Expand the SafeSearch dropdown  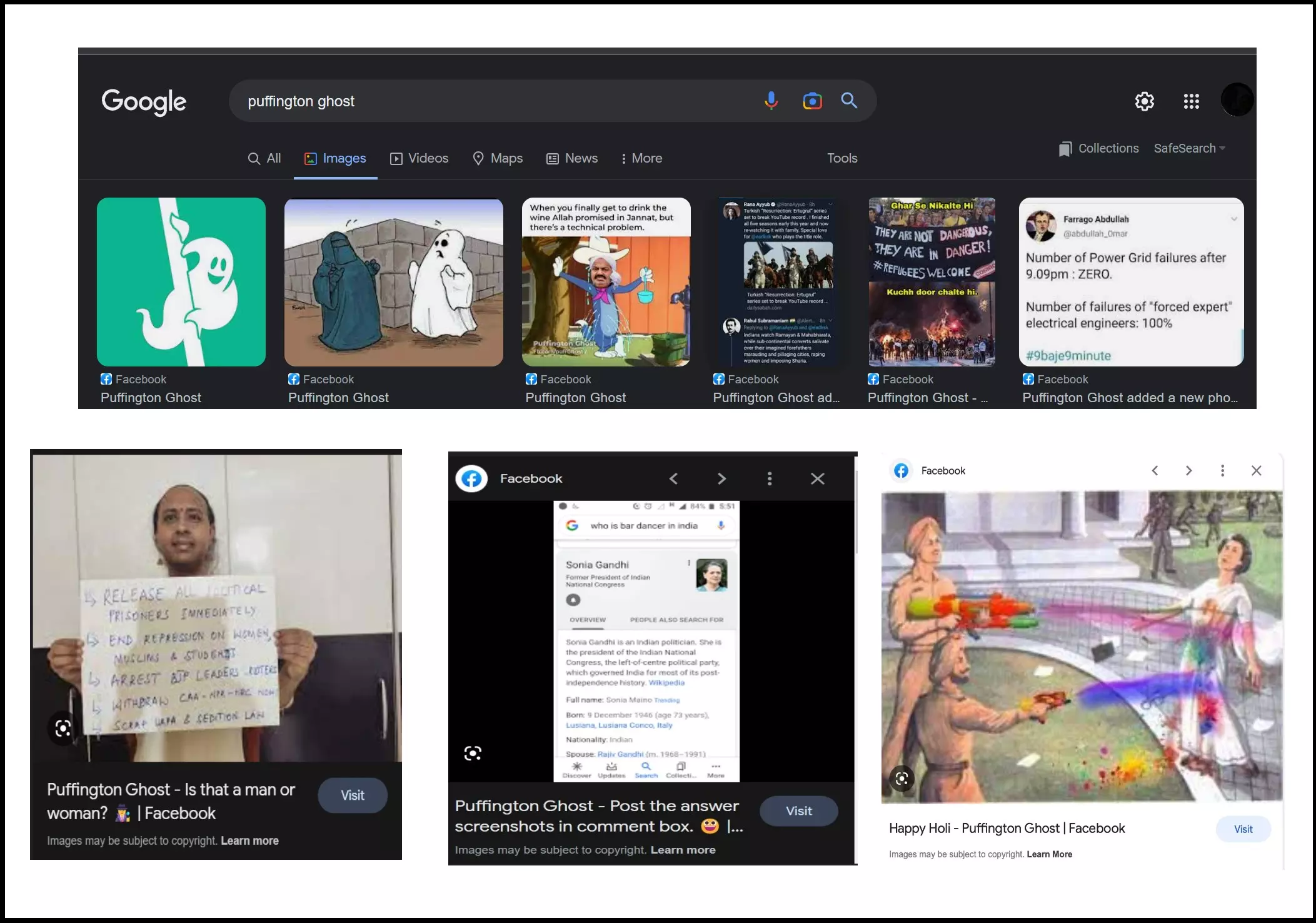click(x=1189, y=148)
